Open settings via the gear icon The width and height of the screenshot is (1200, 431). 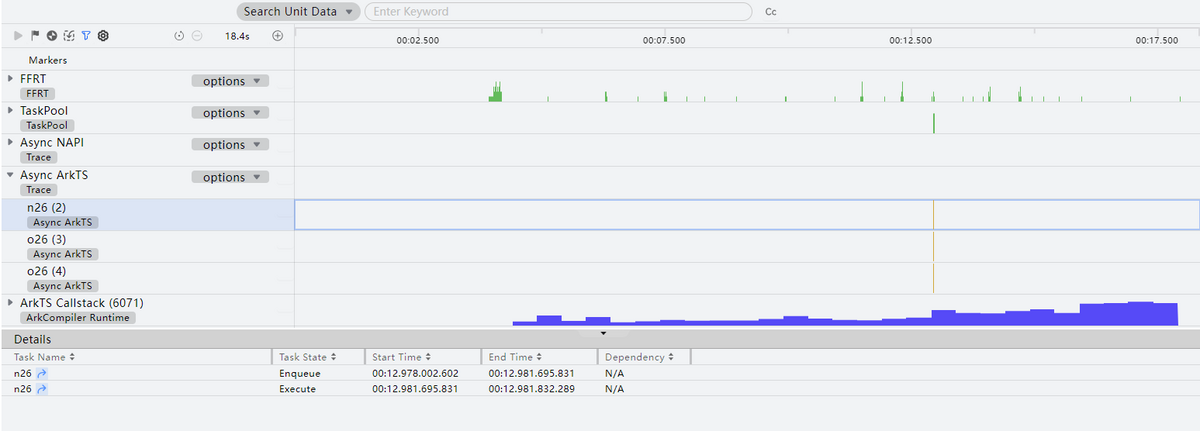pos(103,35)
